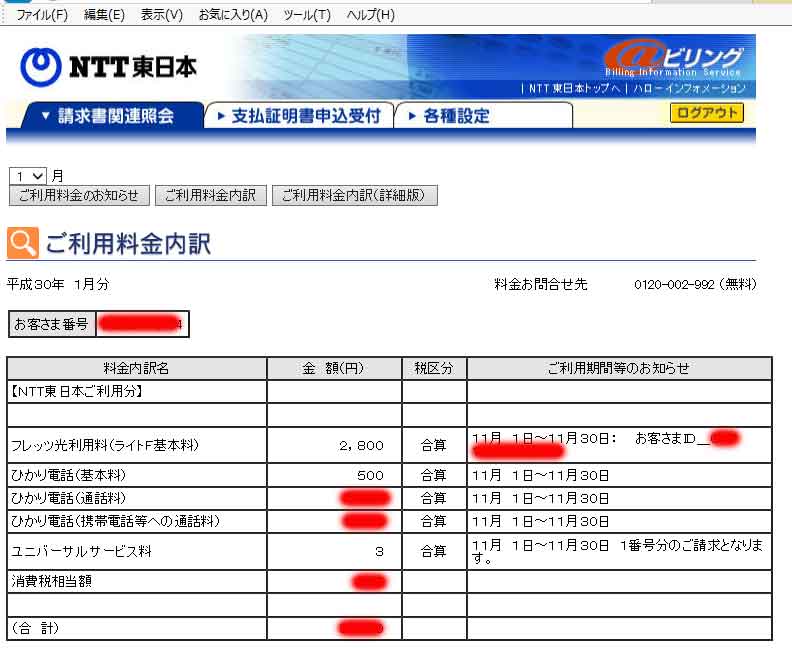Click the 0120-002-992 inquiry phone number
Viewport: 792px width, 648px height.
675,285
